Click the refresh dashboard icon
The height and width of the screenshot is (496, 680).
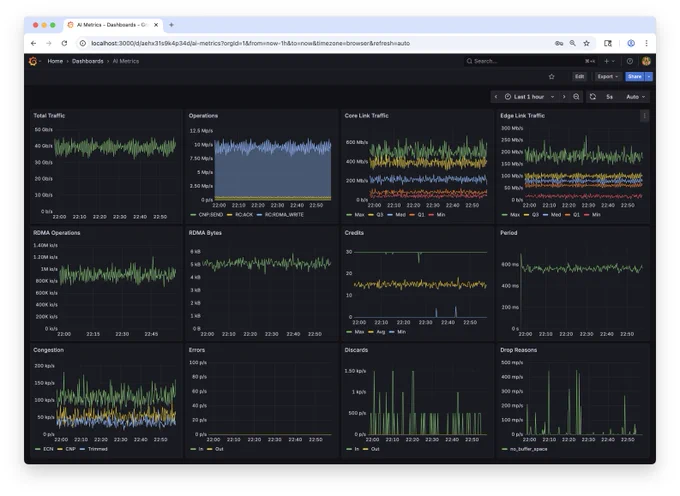tap(593, 97)
